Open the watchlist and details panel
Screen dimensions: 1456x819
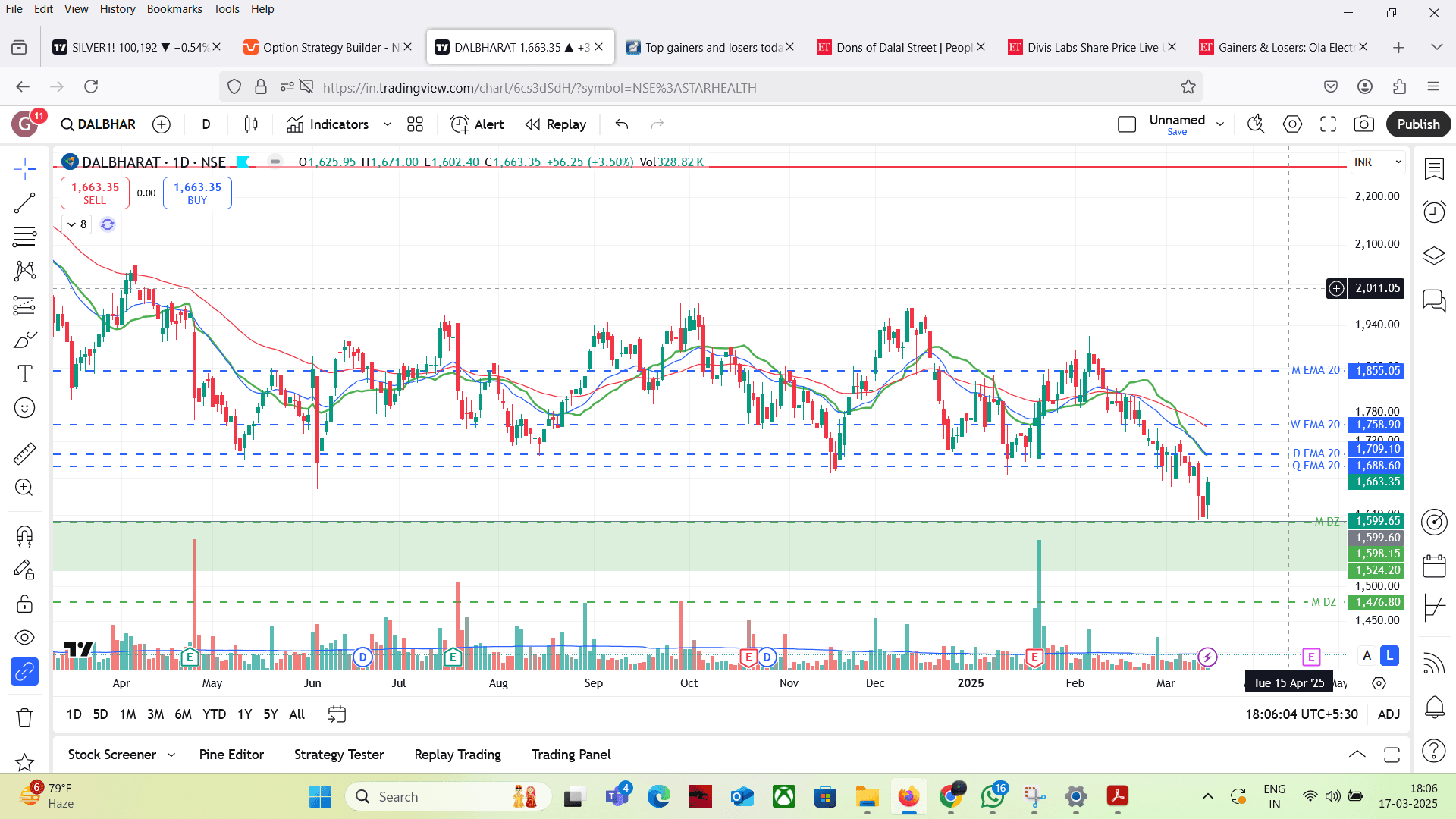click(1434, 169)
